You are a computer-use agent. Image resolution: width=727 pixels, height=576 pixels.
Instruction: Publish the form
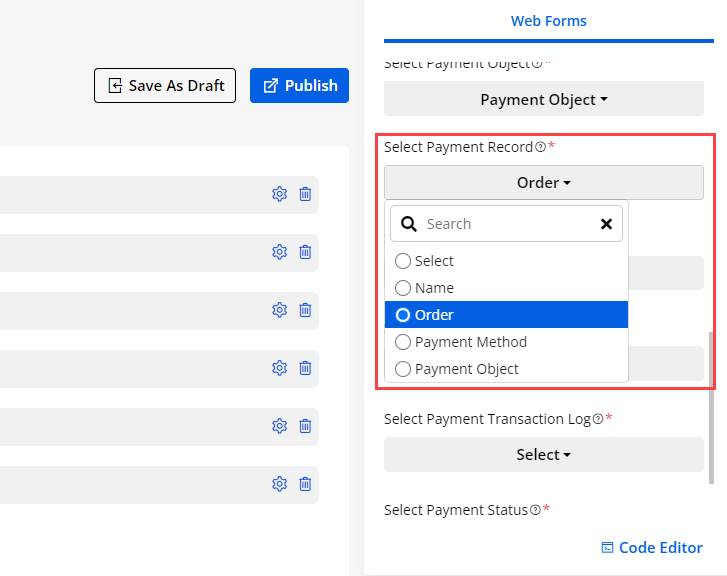pyautogui.click(x=299, y=86)
